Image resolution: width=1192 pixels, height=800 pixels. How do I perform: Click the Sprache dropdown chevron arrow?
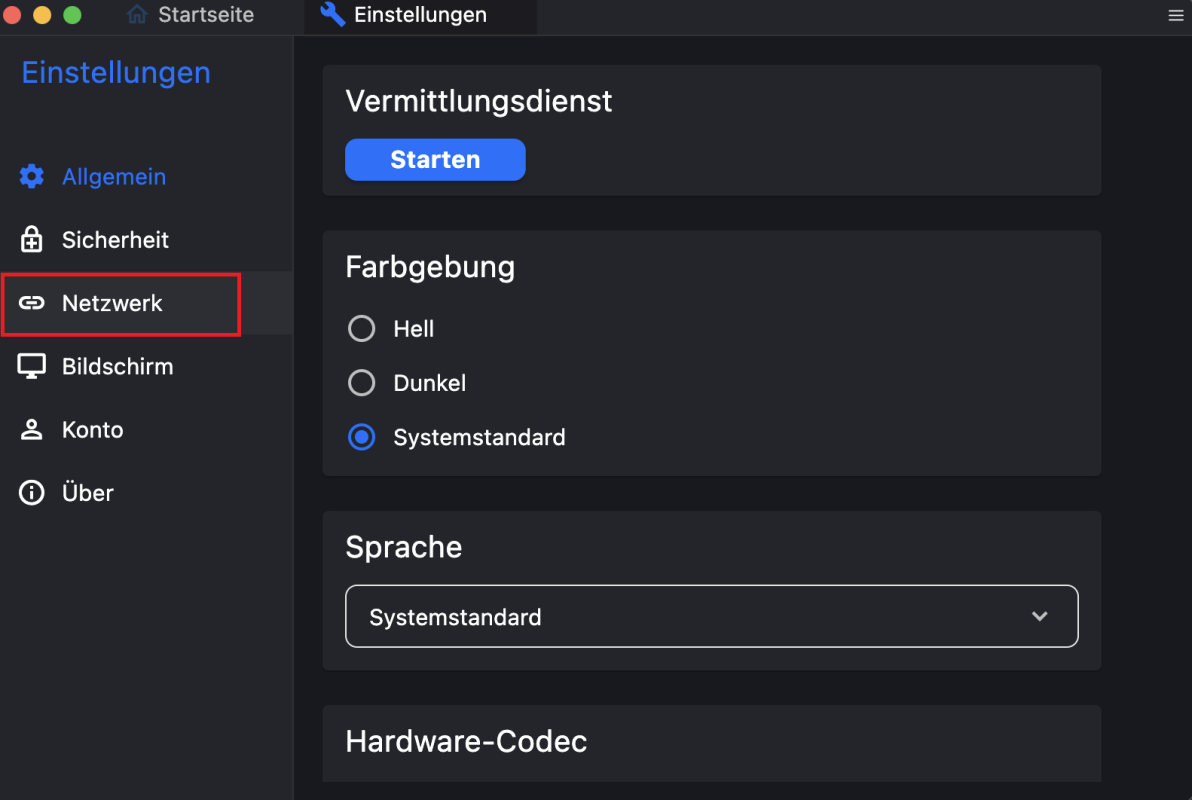pos(1040,617)
